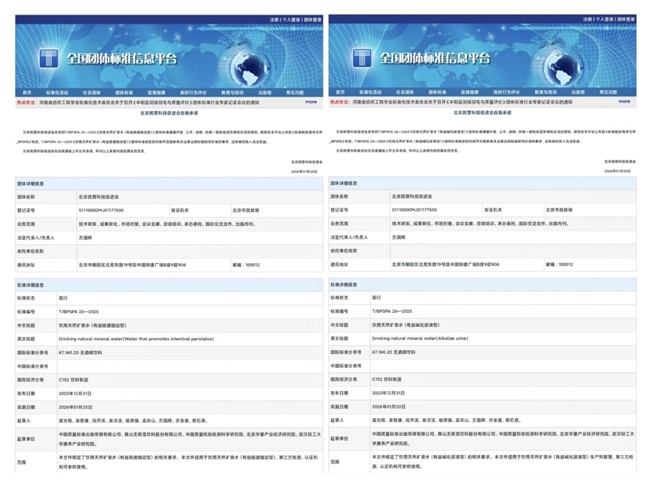Click standard number T/BPSPA 26—2025

(392, 311)
